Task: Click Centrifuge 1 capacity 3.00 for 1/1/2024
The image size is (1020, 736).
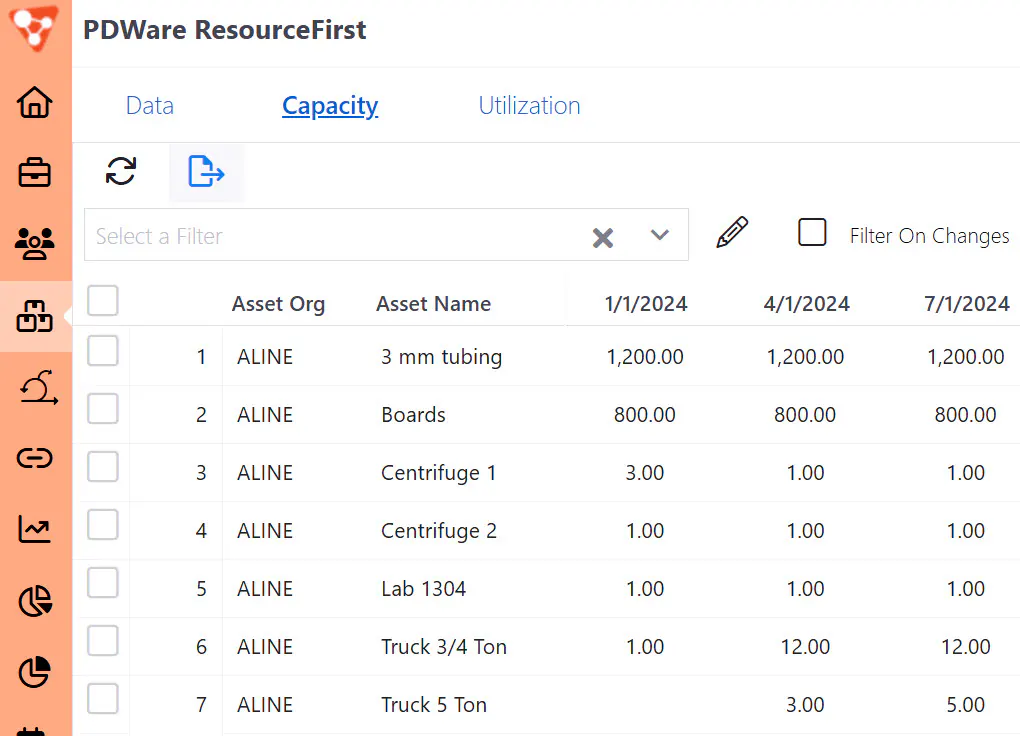Action: (x=645, y=472)
